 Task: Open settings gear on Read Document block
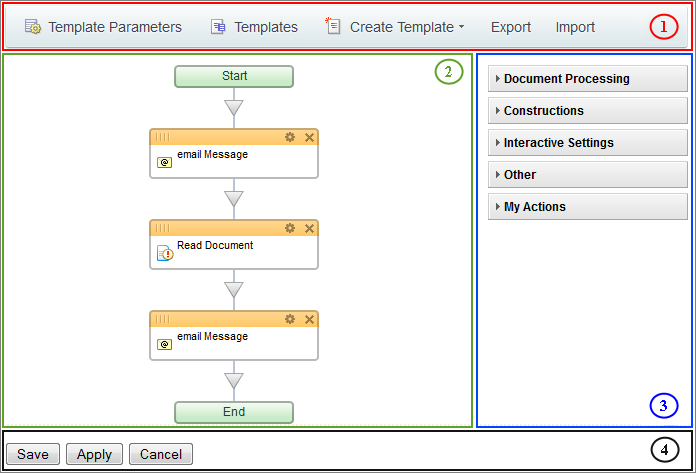tap(290, 228)
